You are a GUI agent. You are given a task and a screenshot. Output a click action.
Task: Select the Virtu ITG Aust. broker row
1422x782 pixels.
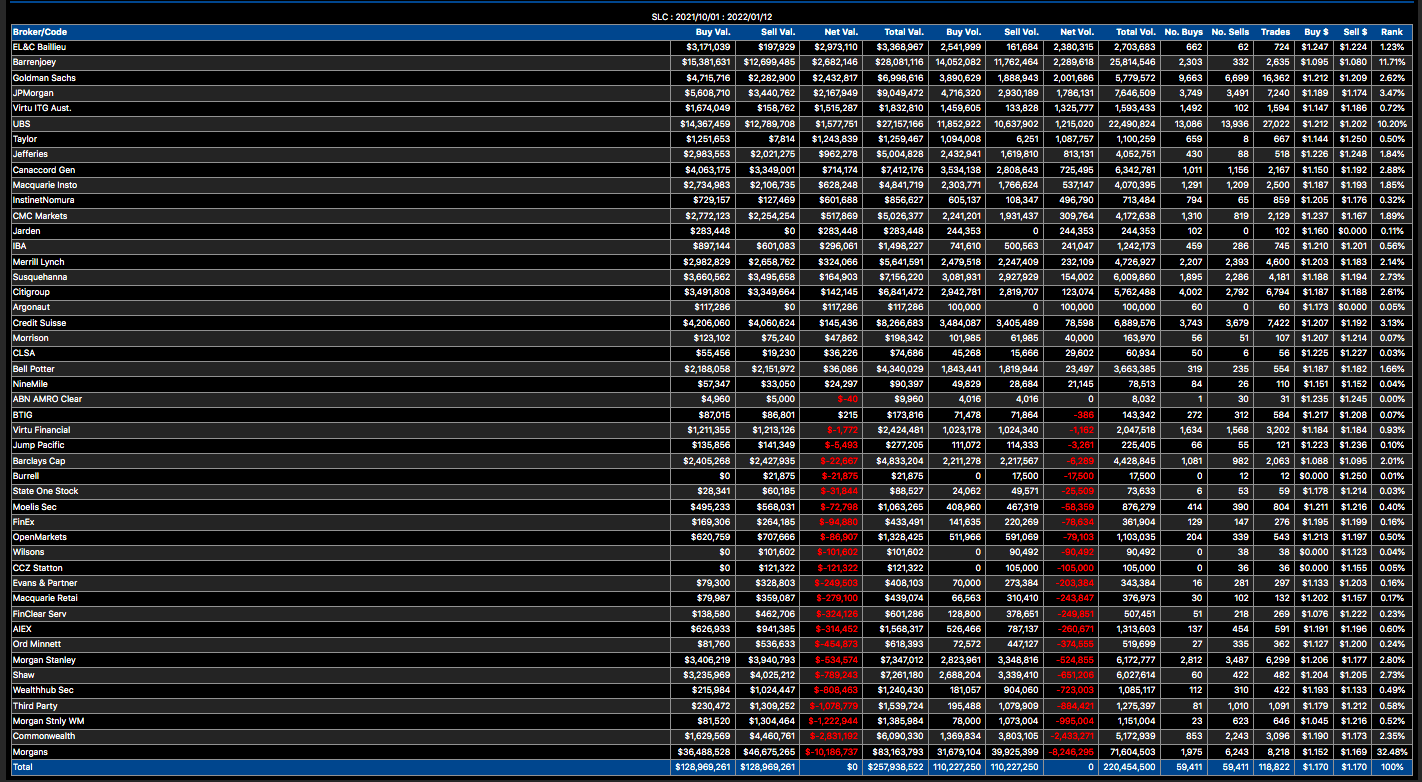[x=709, y=108]
